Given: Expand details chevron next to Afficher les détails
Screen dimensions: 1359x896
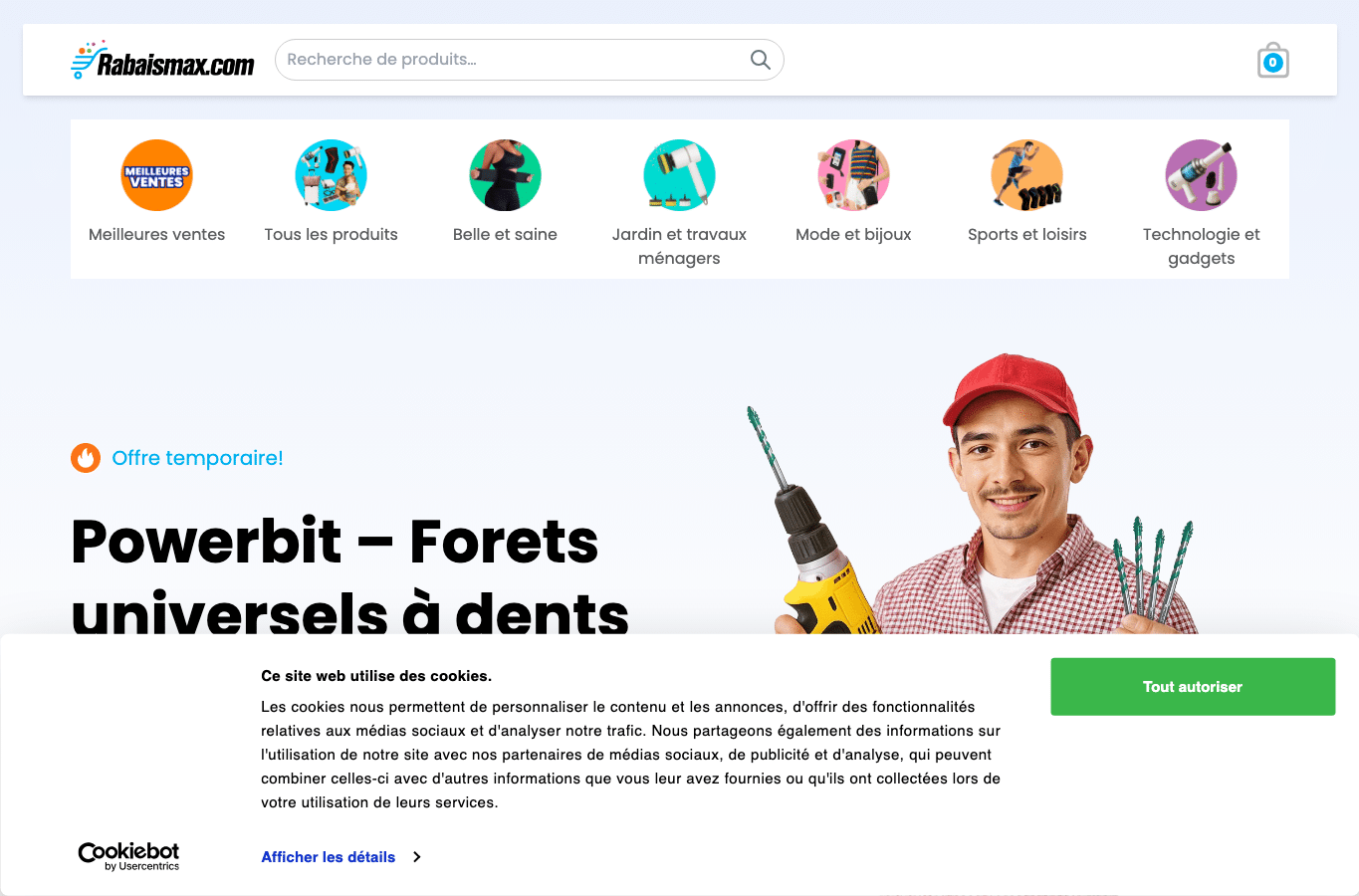Looking at the screenshot, I should coord(417,857).
